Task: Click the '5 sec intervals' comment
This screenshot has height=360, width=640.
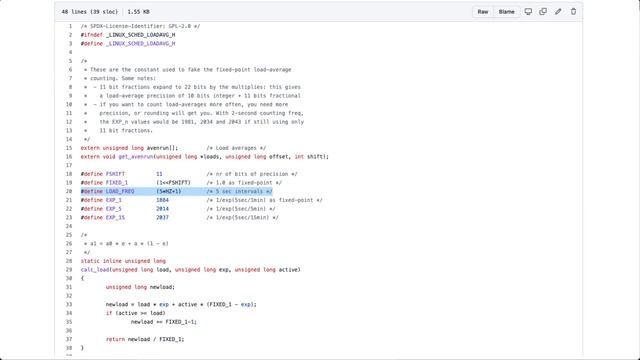Action: click(239, 191)
